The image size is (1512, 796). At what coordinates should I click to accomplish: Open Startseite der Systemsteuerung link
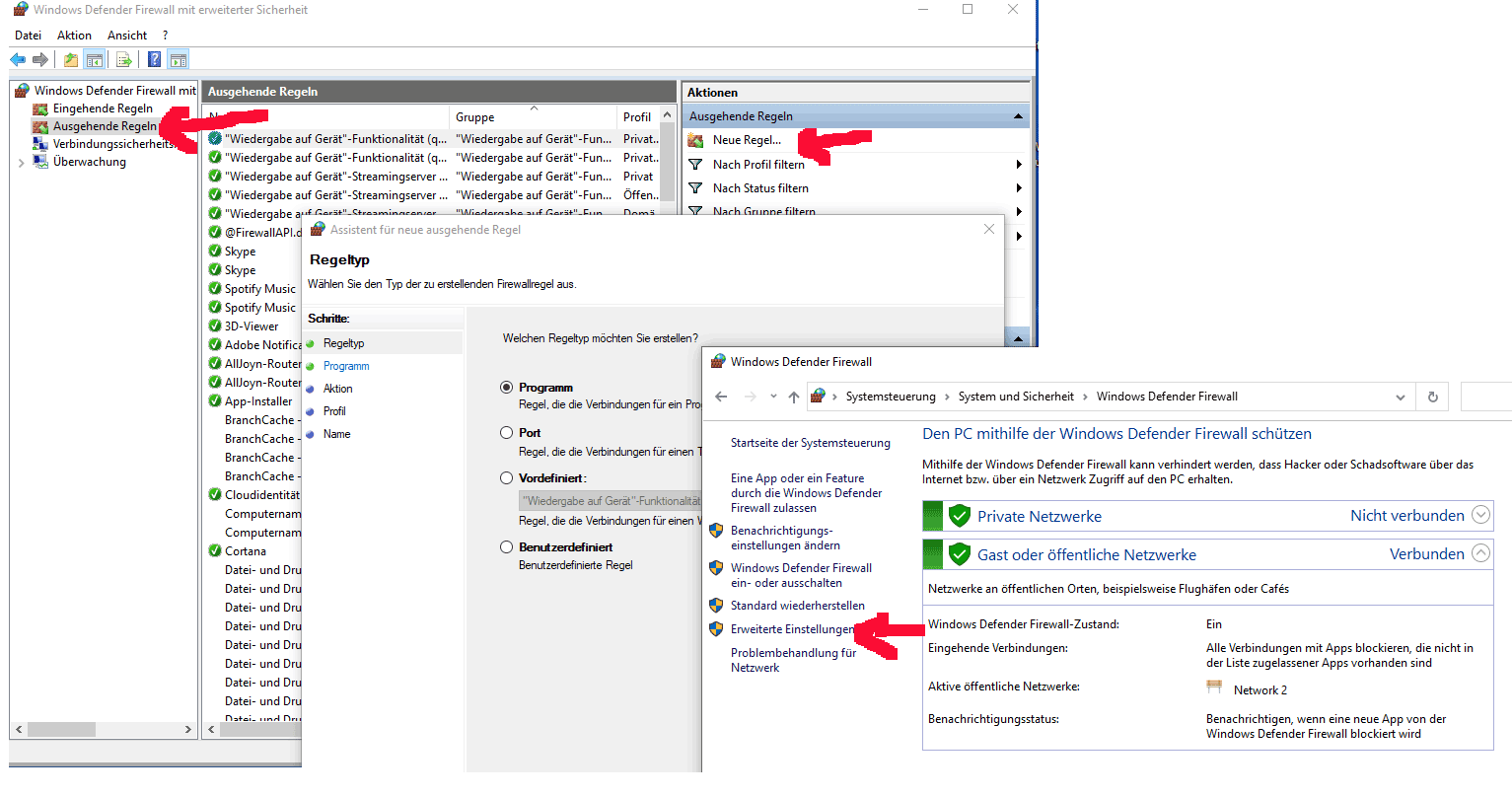[810, 443]
